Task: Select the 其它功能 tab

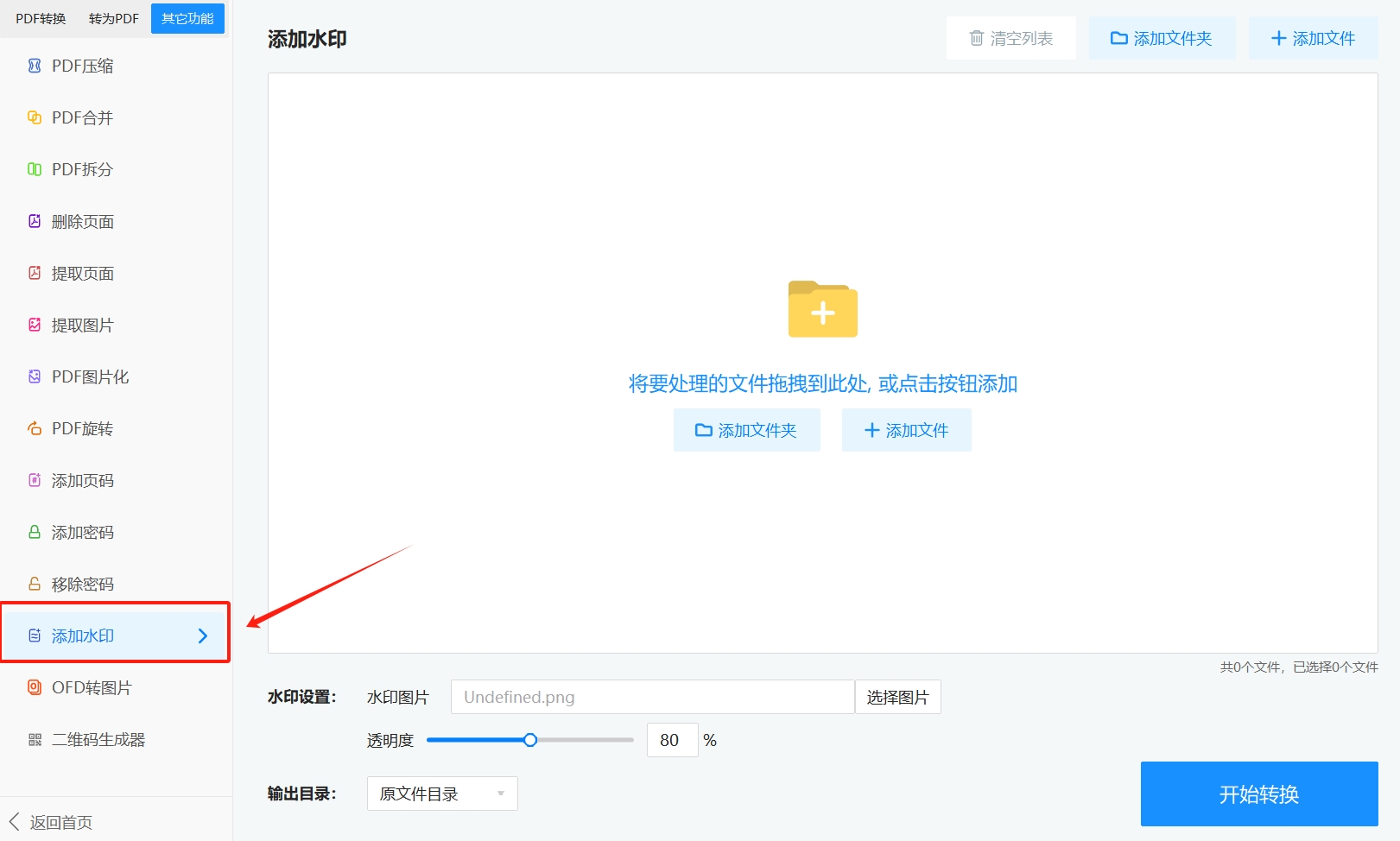Action: pos(187,18)
